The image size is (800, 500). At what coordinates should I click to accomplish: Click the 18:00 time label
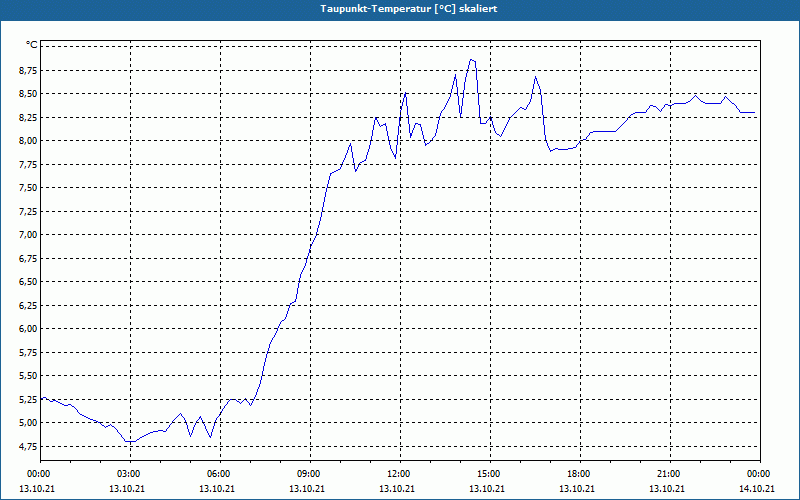[x=580, y=474]
